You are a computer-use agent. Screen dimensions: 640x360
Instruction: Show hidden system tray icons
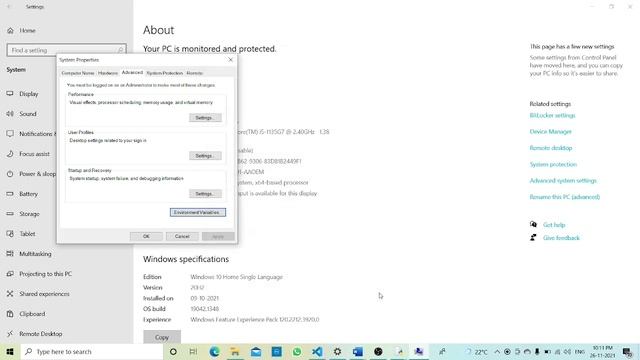coord(497,351)
